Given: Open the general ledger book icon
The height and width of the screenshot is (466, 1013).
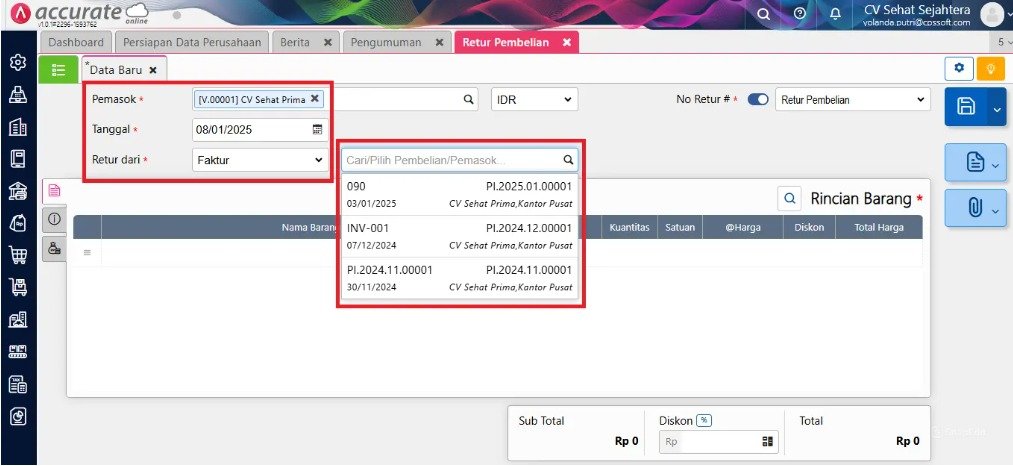Looking at the screenshot, I should pos(18,158).
